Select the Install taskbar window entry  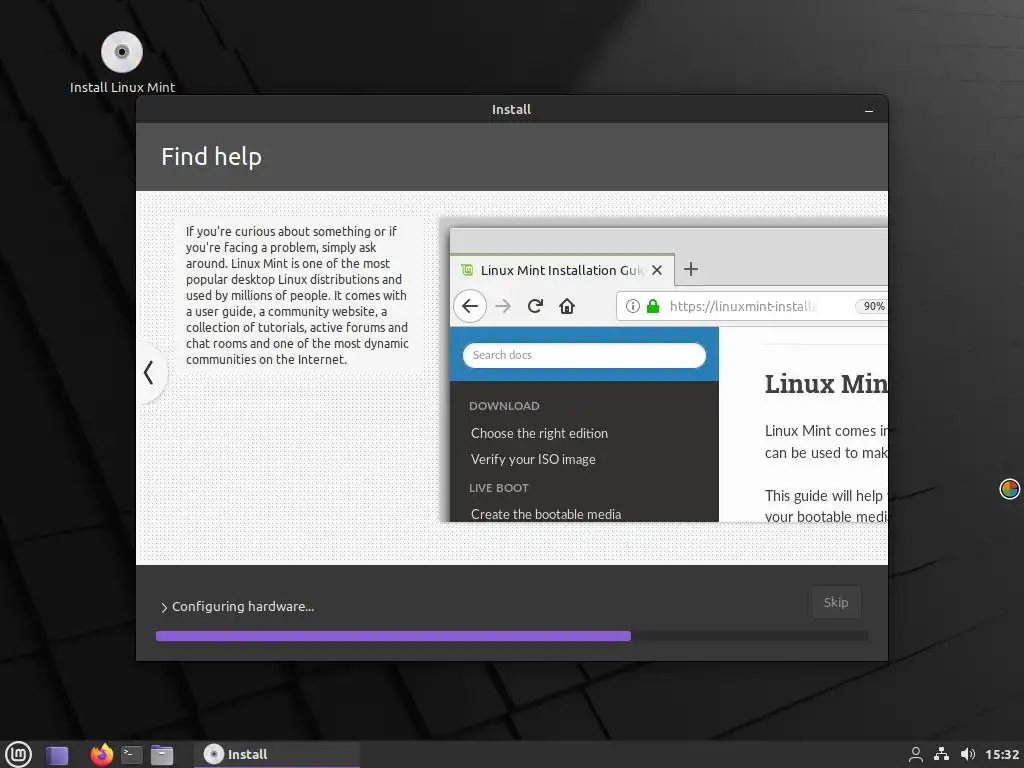click(x=277, y=754)
